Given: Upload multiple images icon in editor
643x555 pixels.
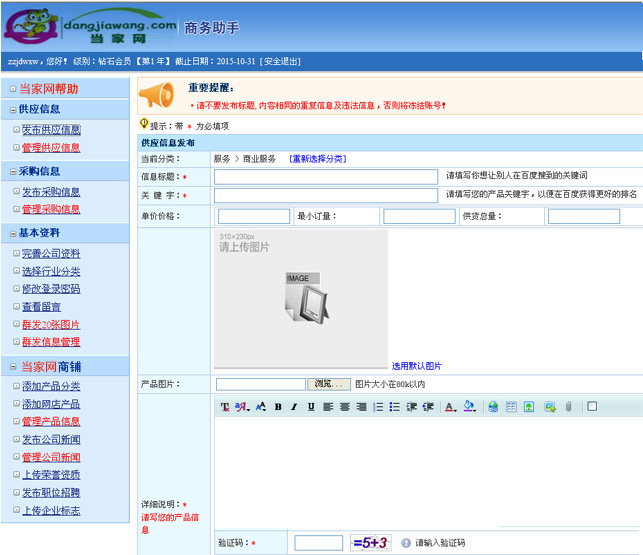Looking at the screenshot, I should tap(550, 407).
